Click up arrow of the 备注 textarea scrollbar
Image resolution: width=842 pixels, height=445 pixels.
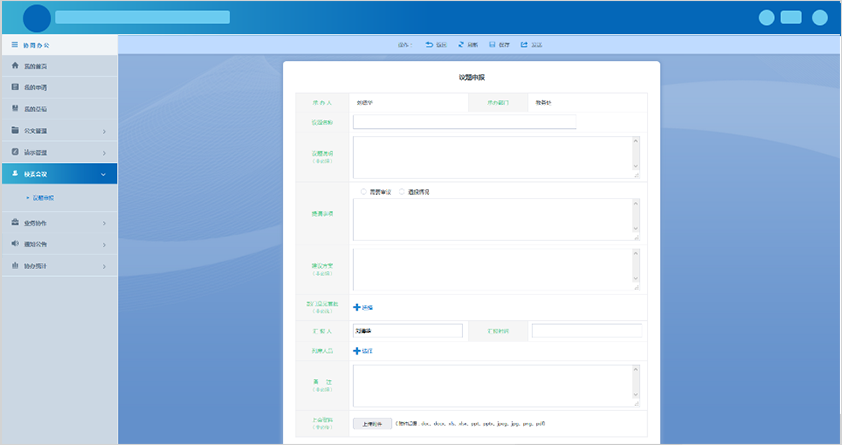coord(636,369)
